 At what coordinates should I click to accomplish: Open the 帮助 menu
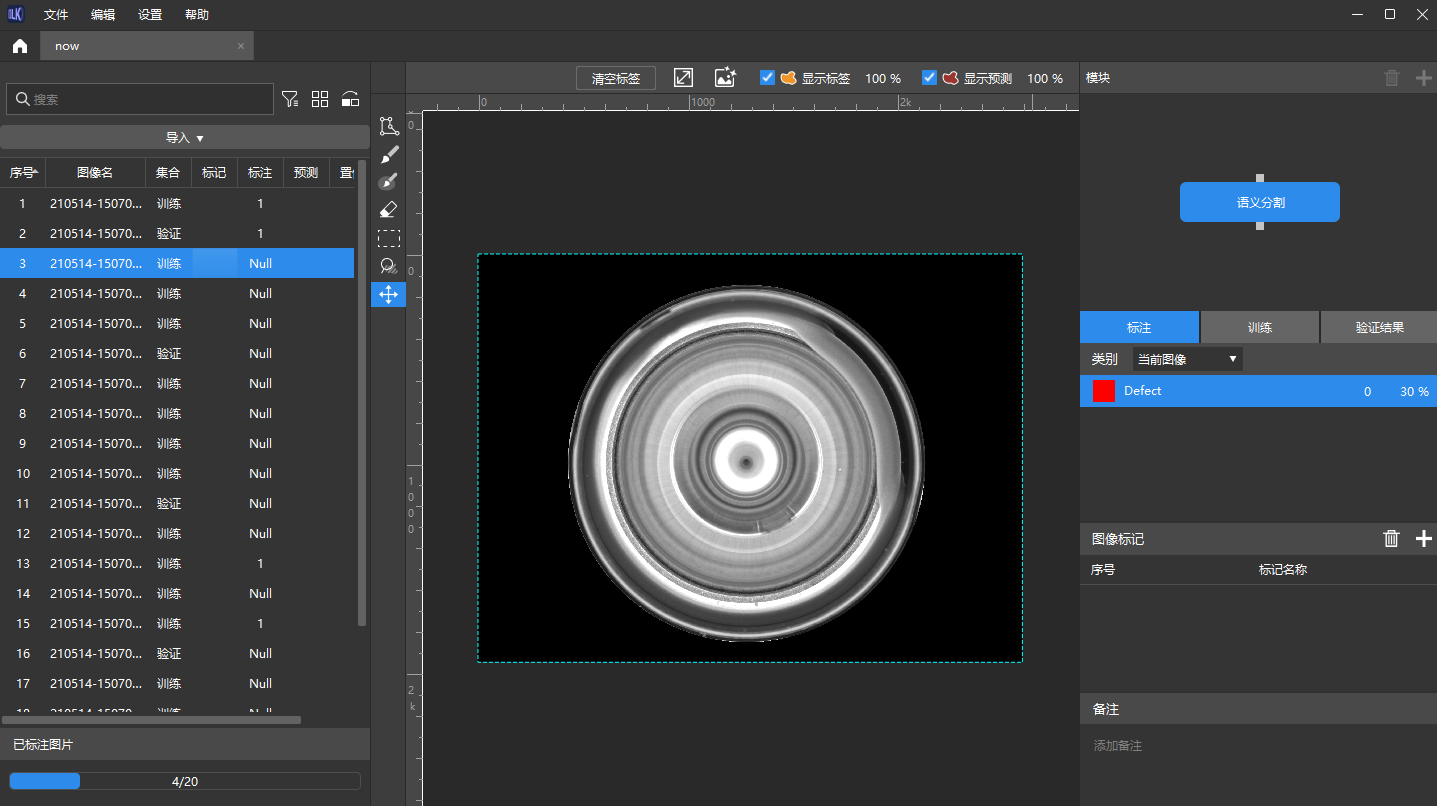pyautogui.click(x=197, y=15)
